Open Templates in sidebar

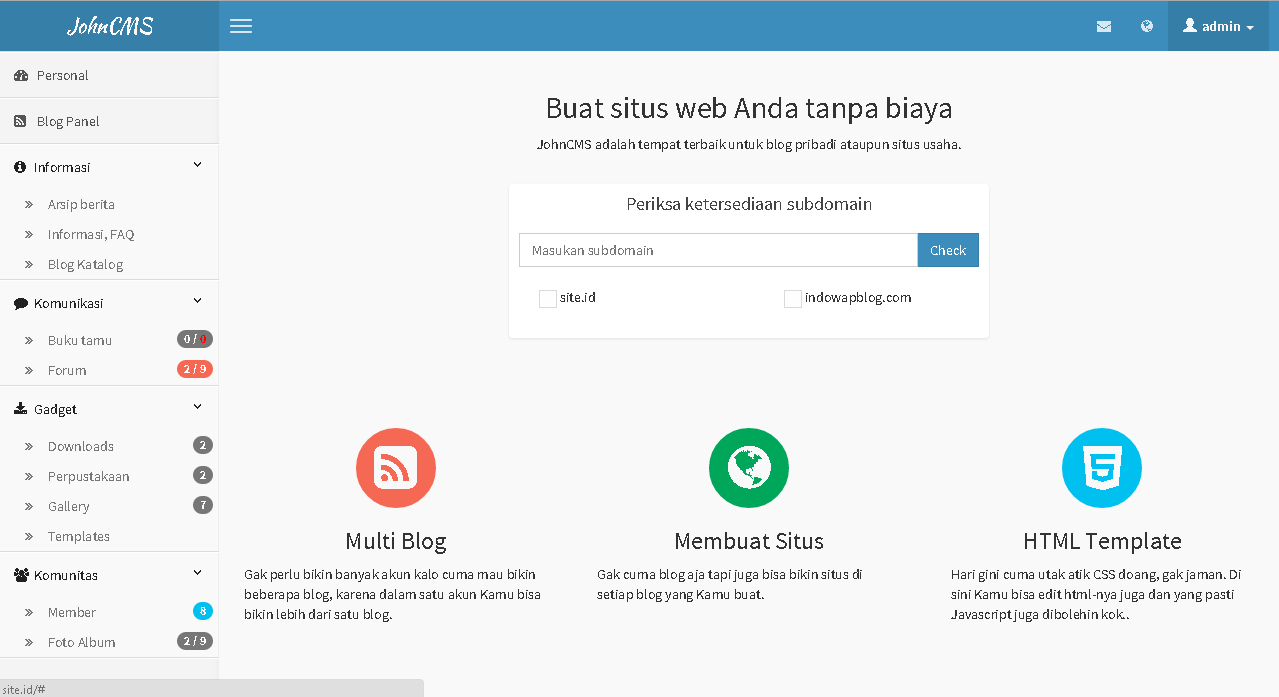pyautogui.click(x=79, y=536)
